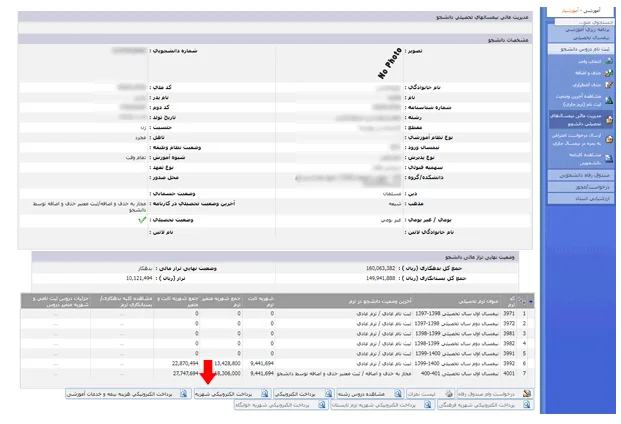Click magnifier icon on شهریه ترم تابستان button
Image resolution: width=621 pixels, height=424 pixels.
[x=427, y=405]
